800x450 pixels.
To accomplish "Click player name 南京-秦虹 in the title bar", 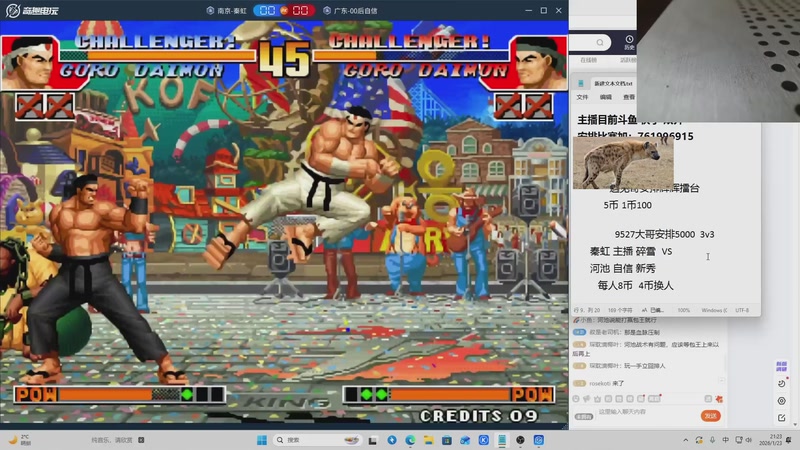I will tap(232, 10).
